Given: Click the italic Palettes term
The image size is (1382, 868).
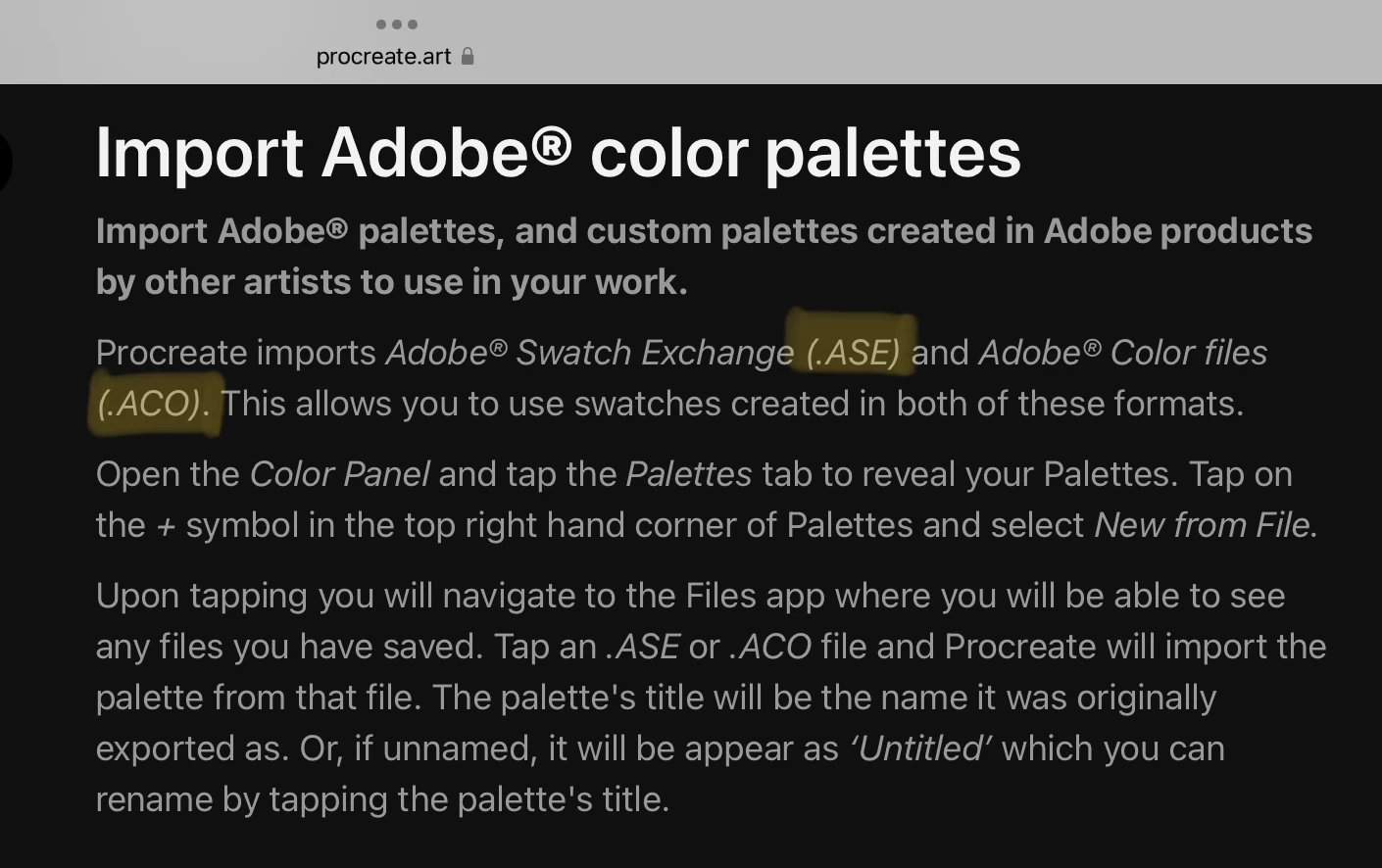Looking at the screenshot, I should (689, 474).
